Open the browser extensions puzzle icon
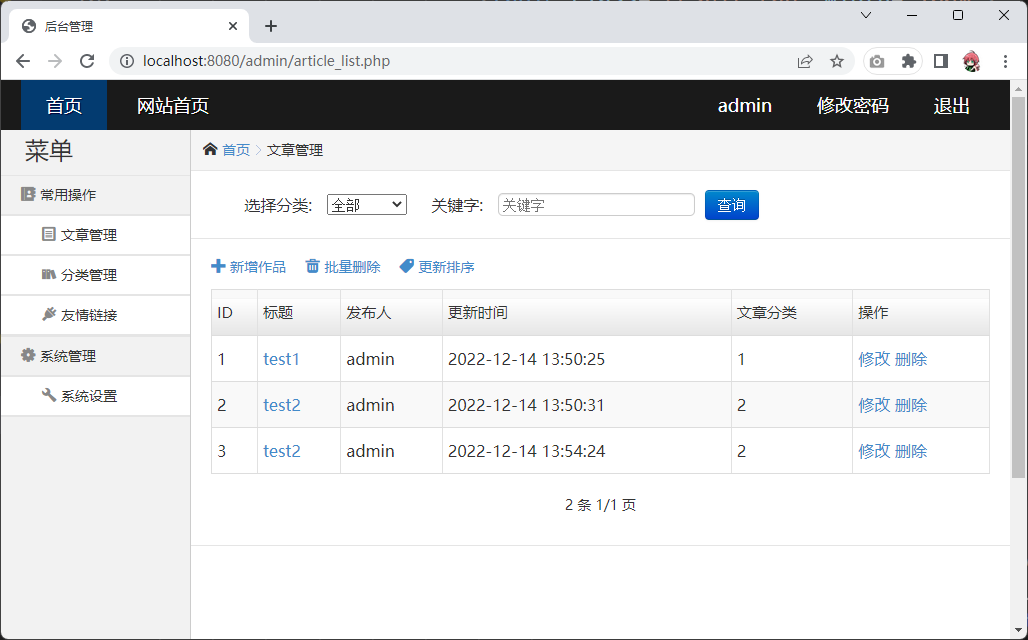Screen dimensions: 1028x640 pyautogui.click(x=908, y=61)
